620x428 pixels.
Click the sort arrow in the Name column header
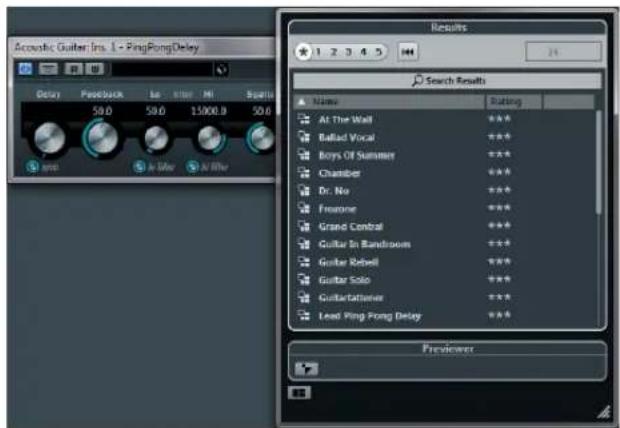[x=301, y=102]
